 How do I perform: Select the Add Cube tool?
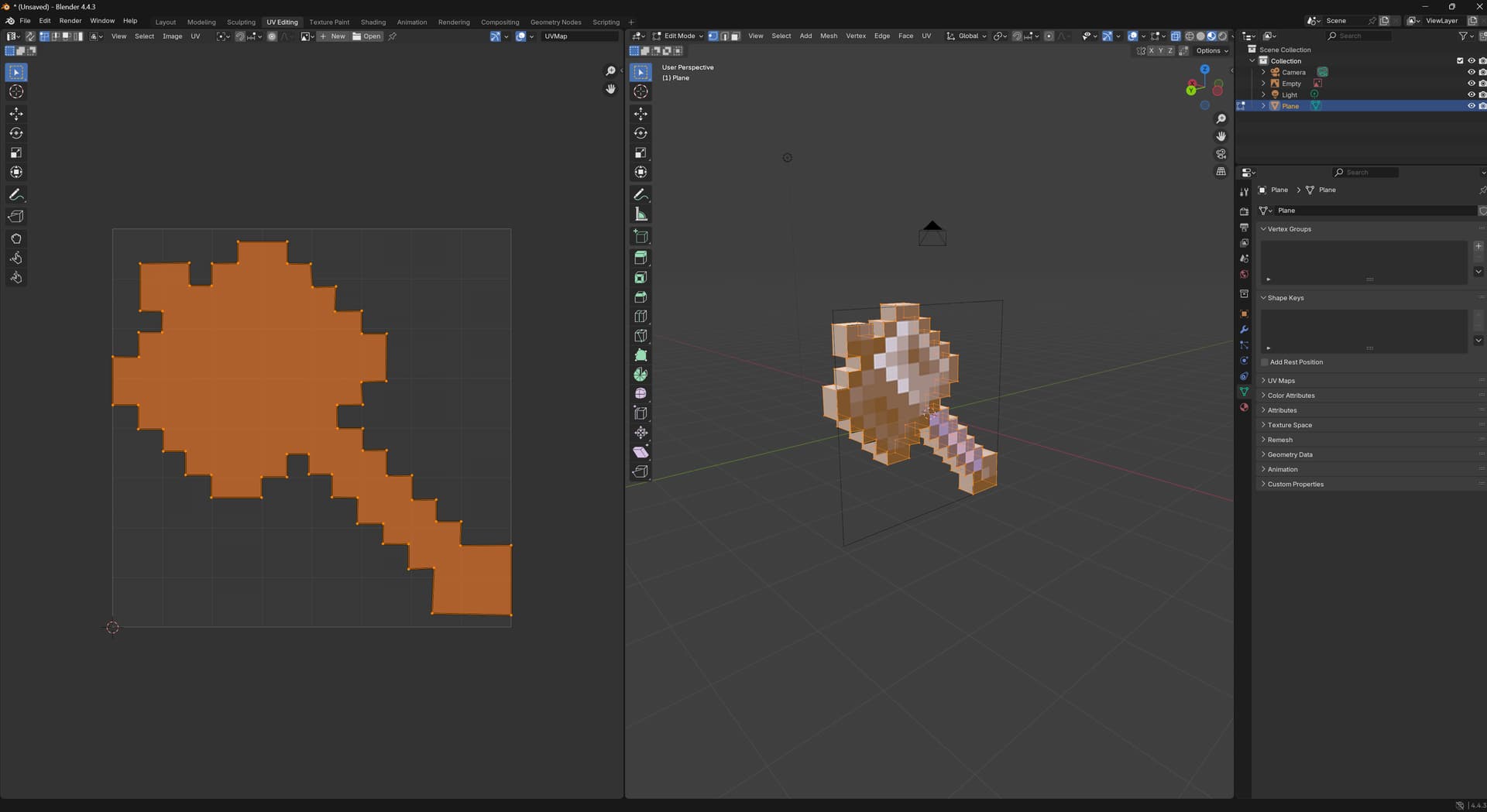[640, 236]
